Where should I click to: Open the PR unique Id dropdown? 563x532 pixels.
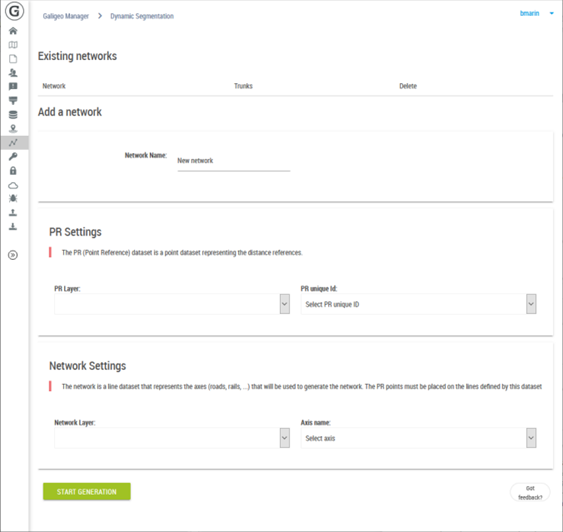click(419, 304)
